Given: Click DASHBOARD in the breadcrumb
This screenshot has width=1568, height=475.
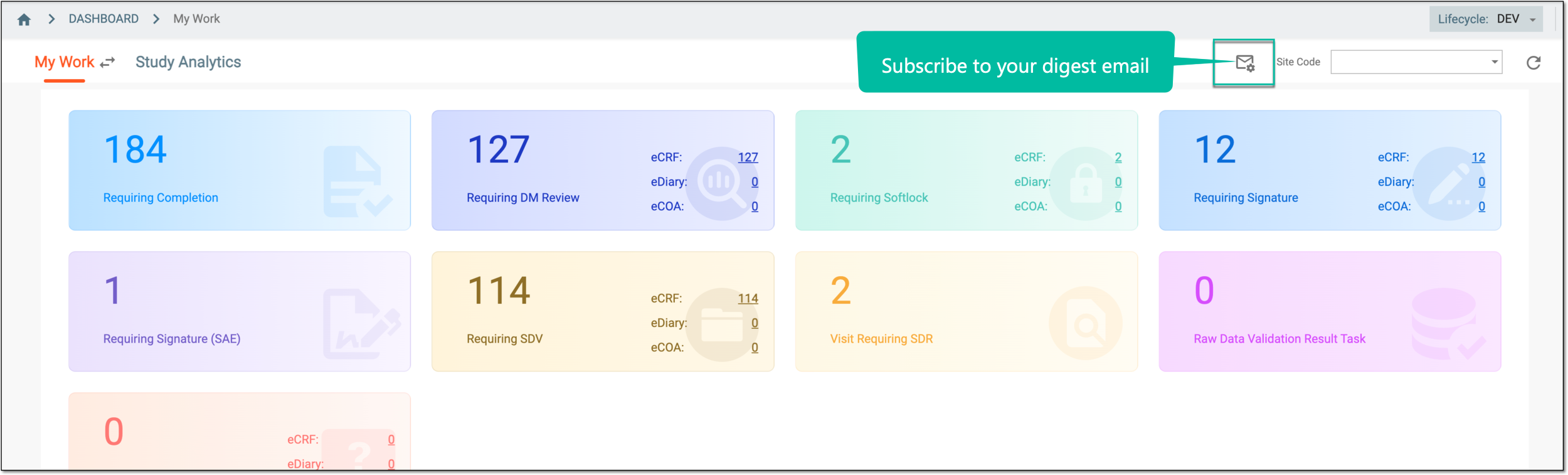Looking at the screenshot, I should click(x=103, y=19).
